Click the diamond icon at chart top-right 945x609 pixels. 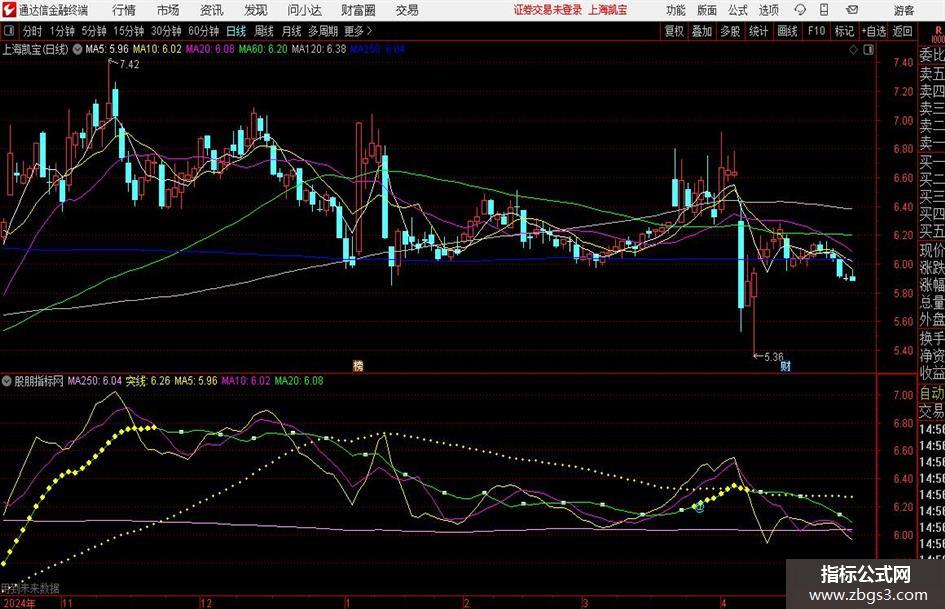[853, 50]
